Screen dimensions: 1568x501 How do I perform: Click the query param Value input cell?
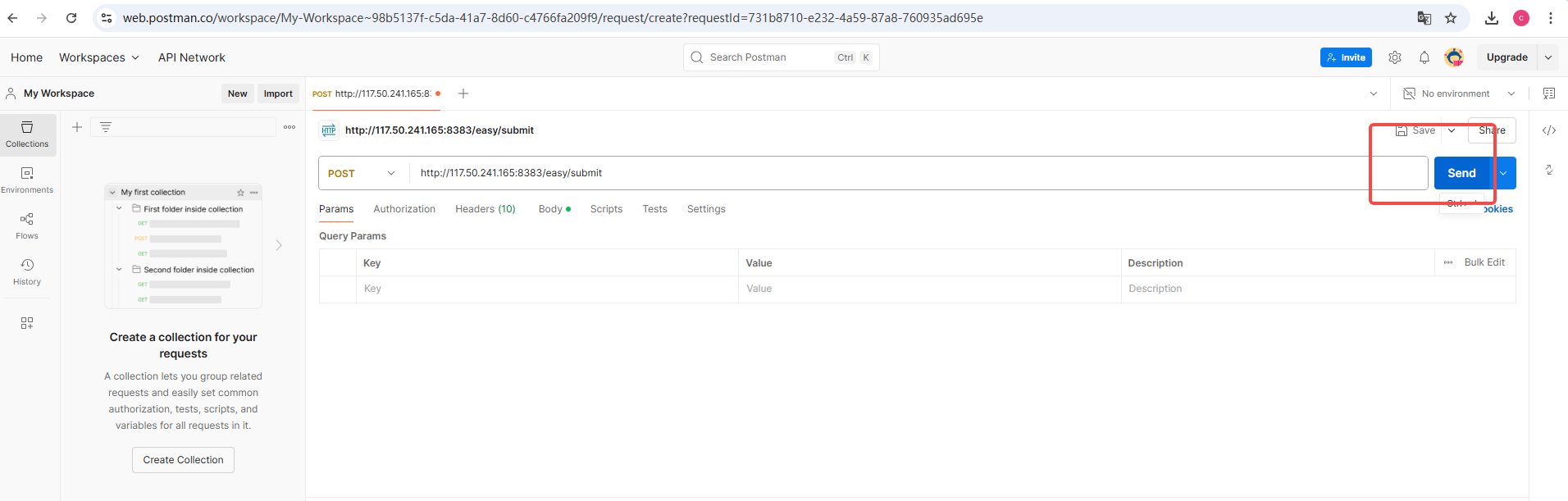click(929, 289)
